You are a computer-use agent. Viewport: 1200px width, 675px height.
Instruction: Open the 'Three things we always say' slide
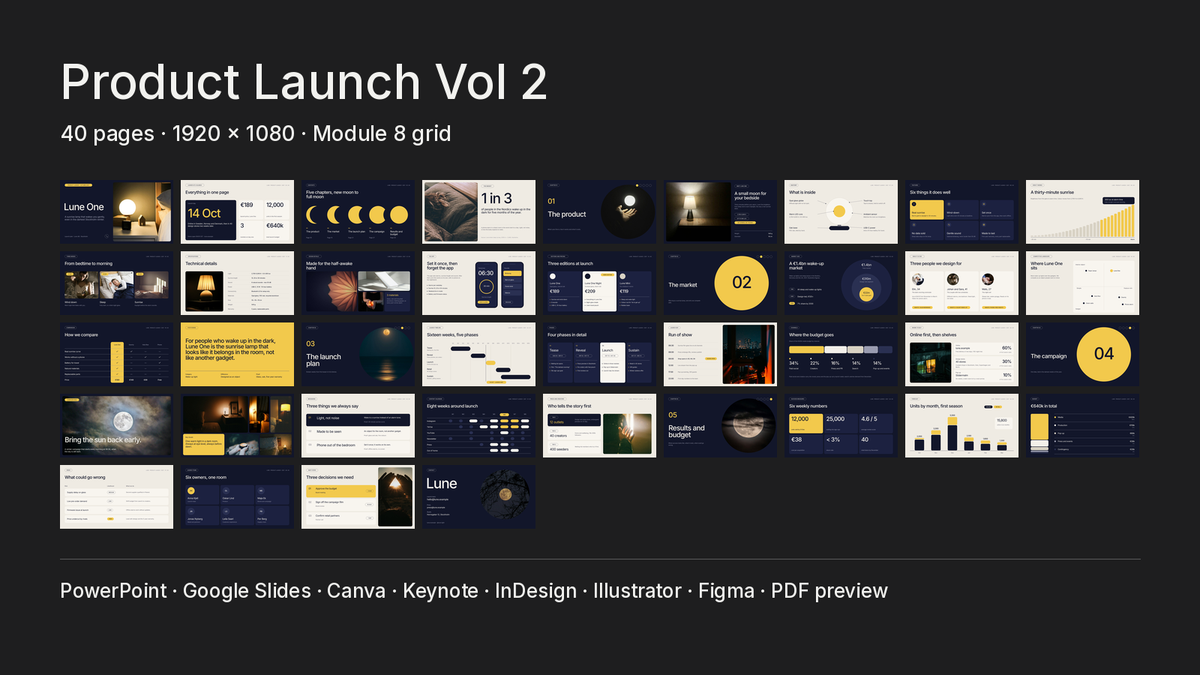tap(358, 426)
